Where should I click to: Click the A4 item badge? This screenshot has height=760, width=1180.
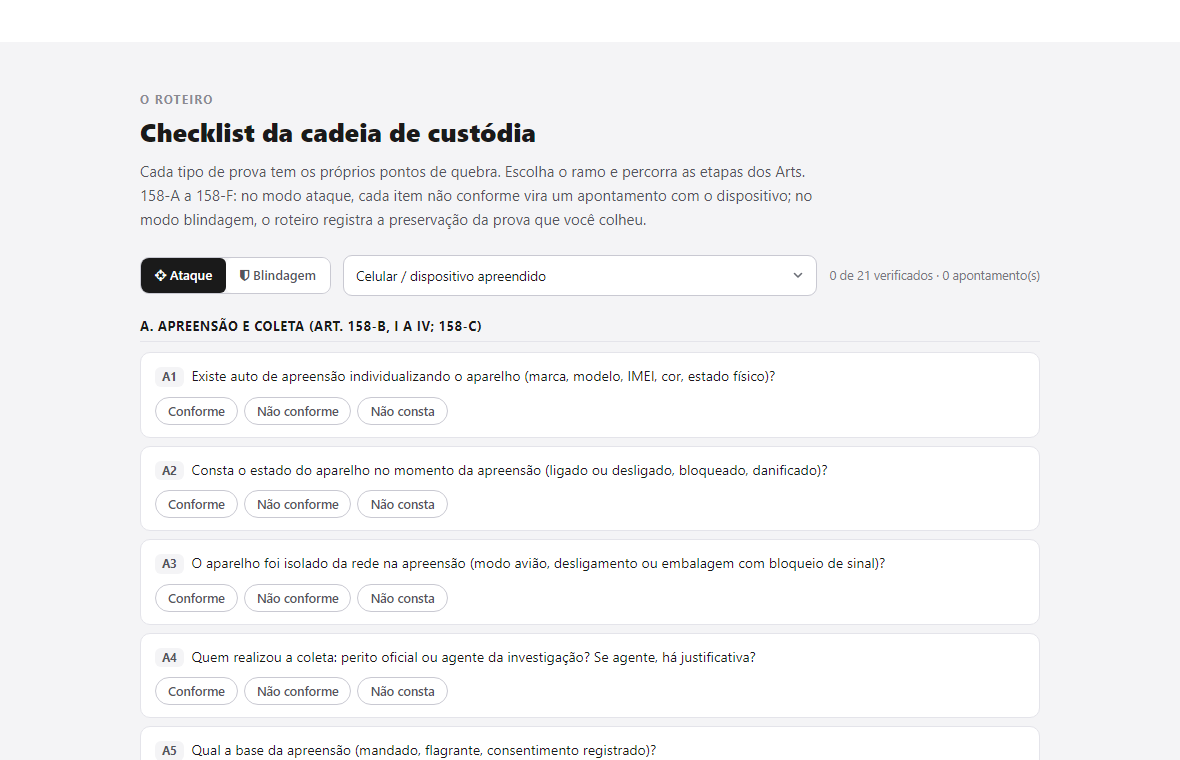pyautogui.click(x=169, y=658)
